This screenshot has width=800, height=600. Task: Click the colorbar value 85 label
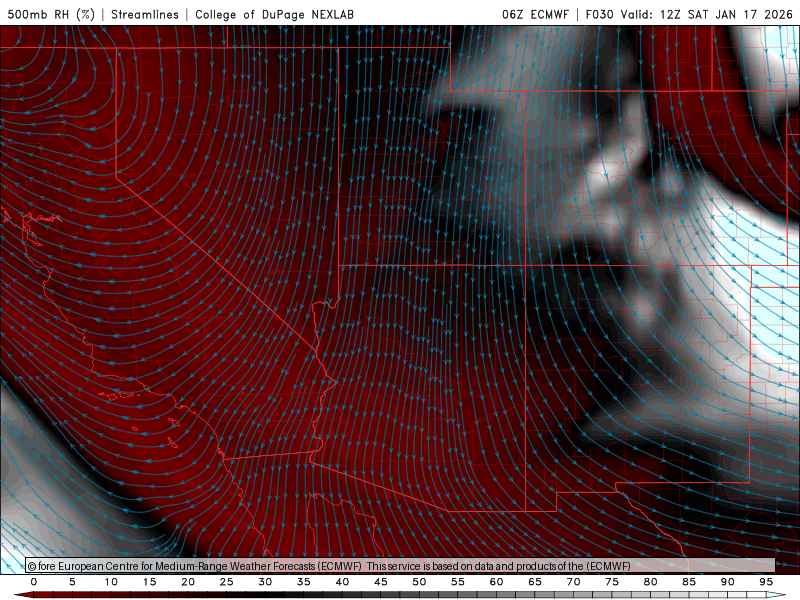(x=689, y=582)
